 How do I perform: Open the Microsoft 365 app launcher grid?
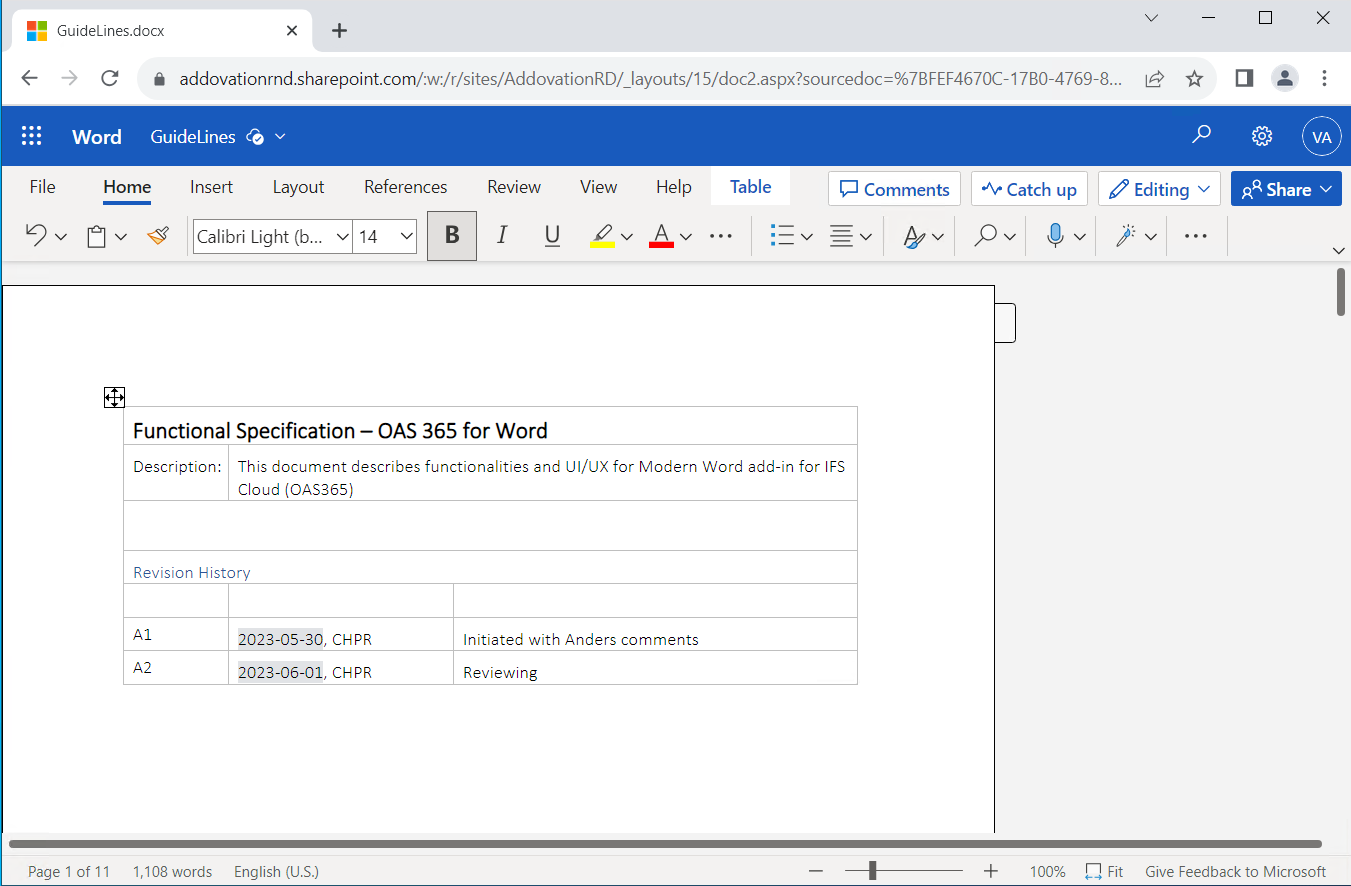coord(32,137)
